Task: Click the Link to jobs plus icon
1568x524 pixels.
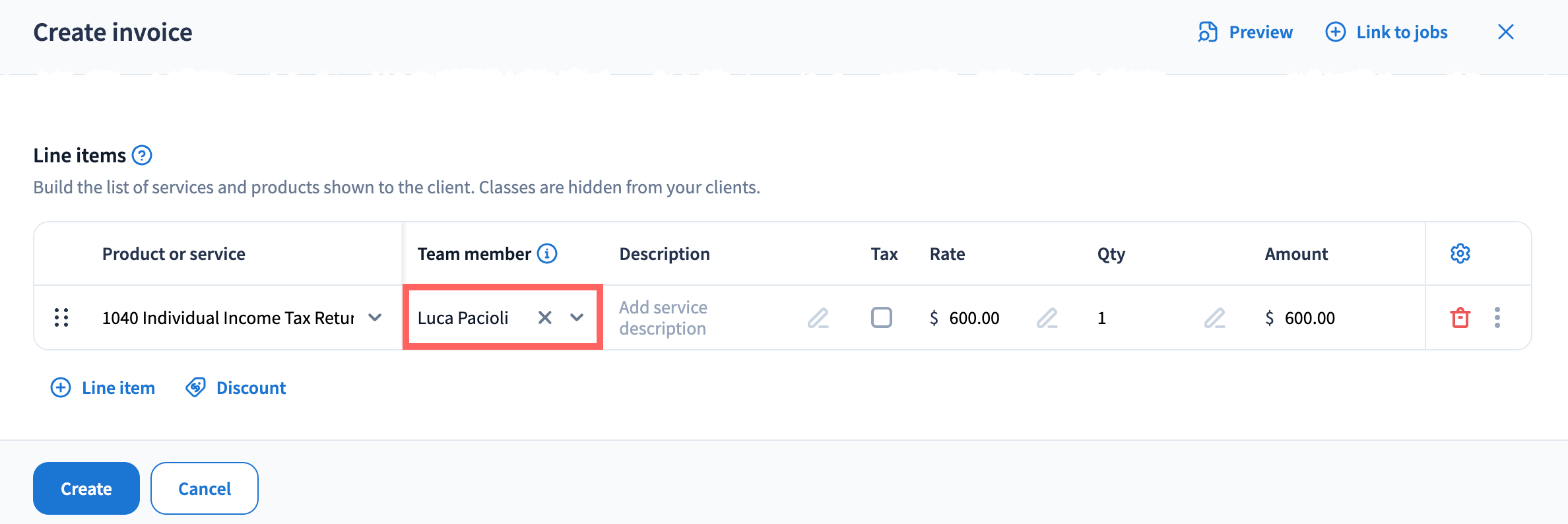Action: (x=1335, y=32)
